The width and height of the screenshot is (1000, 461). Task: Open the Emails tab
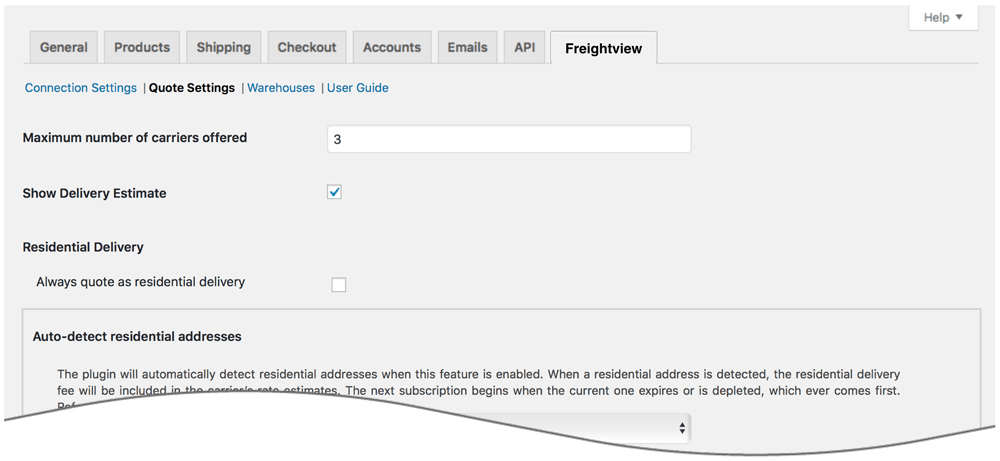click(x=468, y=47)
